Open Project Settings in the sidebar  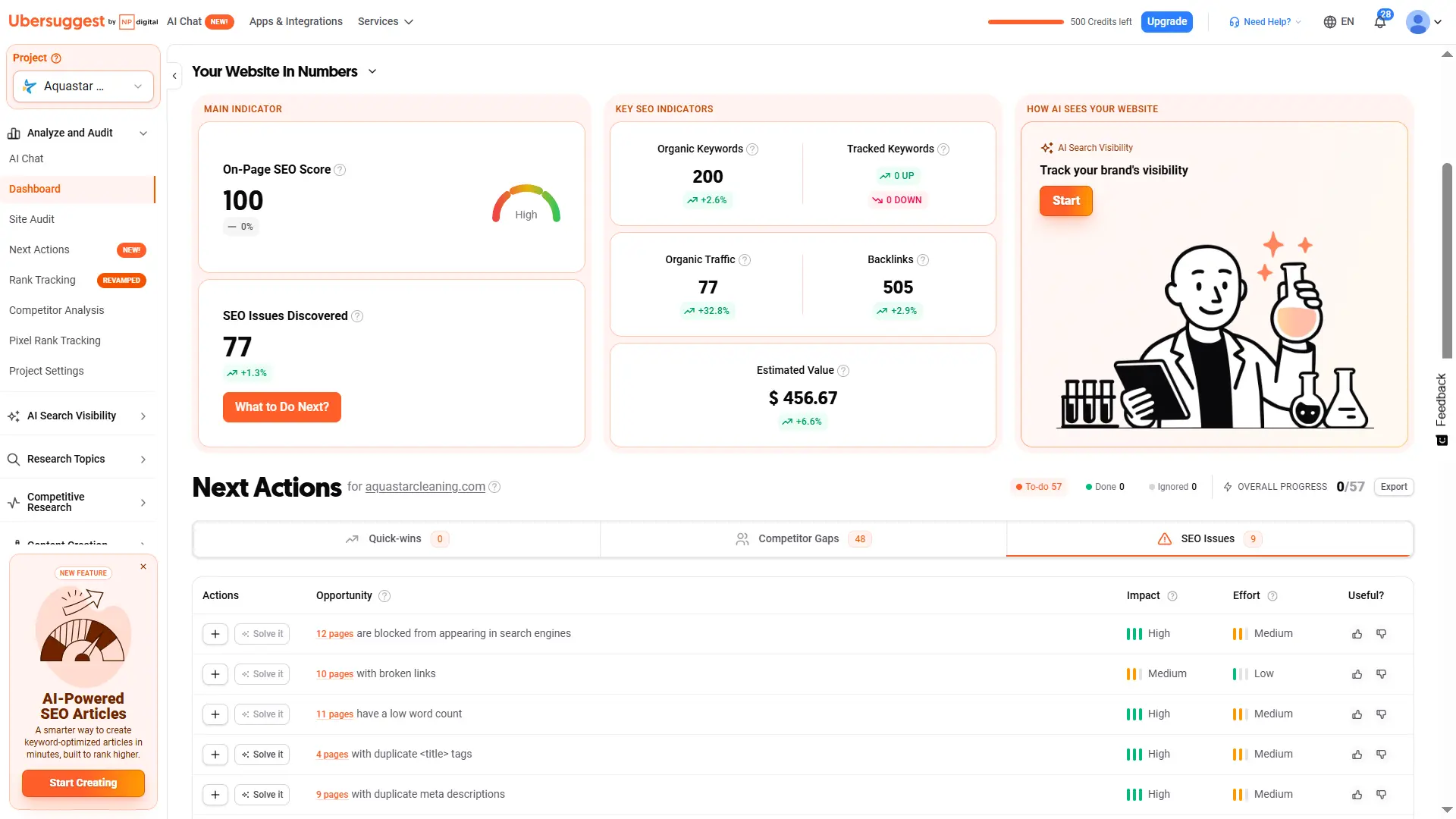coord(46,371)
